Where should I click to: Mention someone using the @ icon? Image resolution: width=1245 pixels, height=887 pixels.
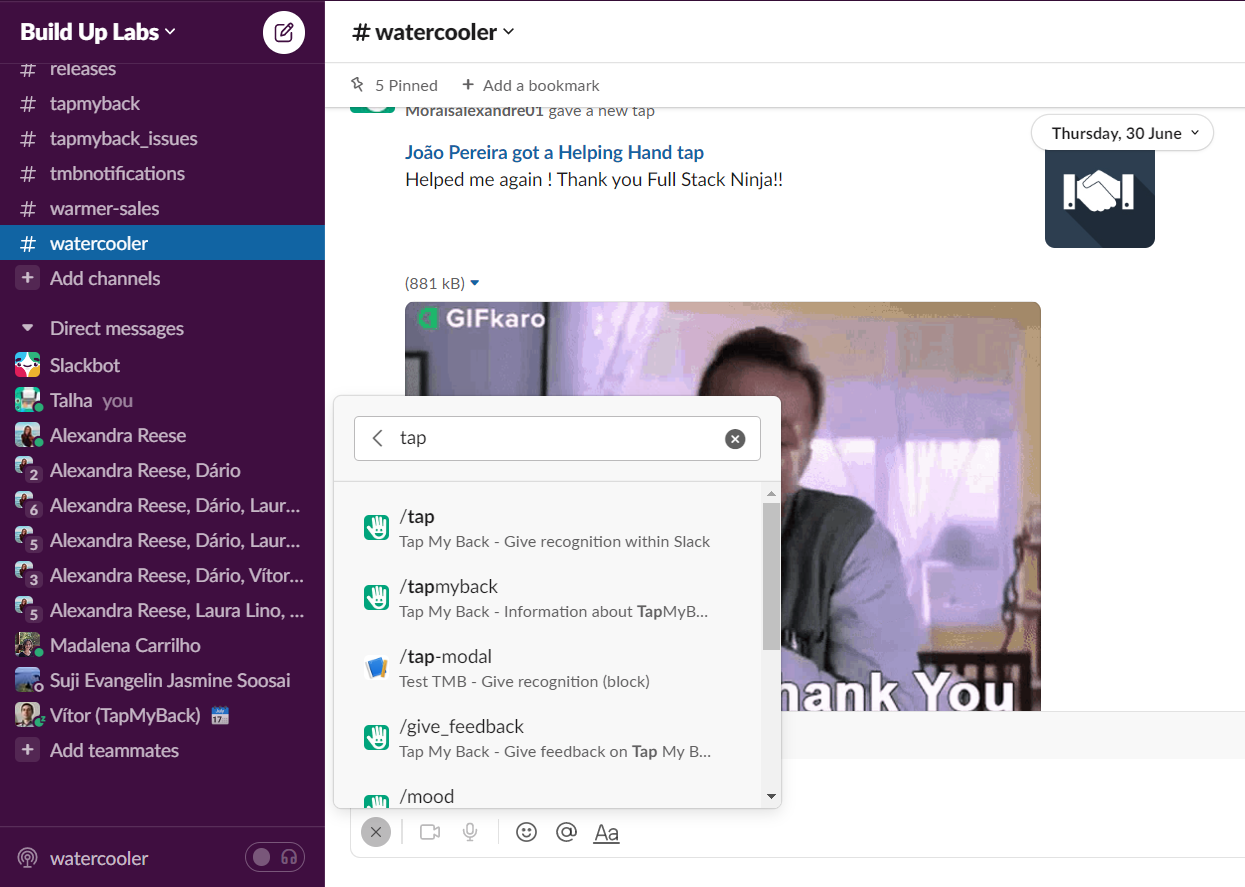point(566,832)
